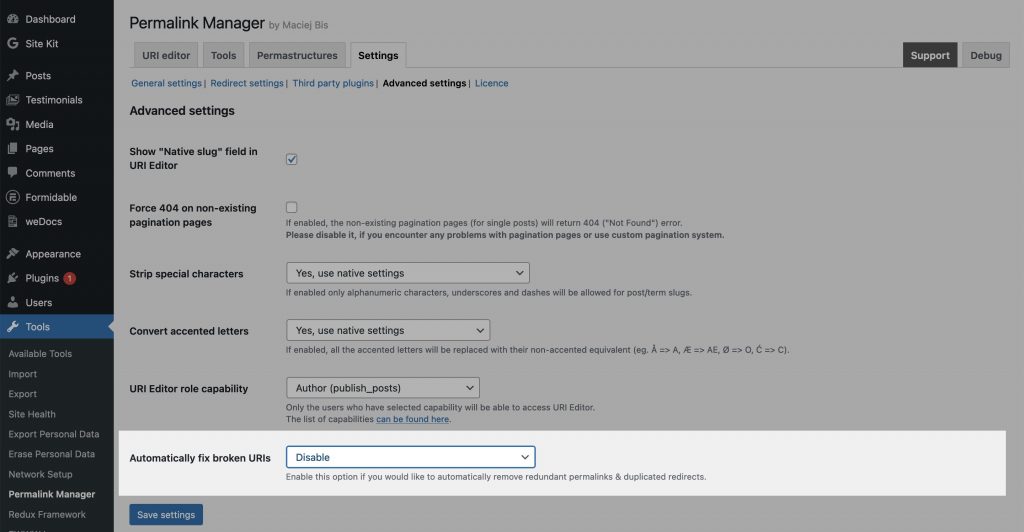Select the Settings tab
This screenshot has height=532, width=1024.
(x=378, y=55)
